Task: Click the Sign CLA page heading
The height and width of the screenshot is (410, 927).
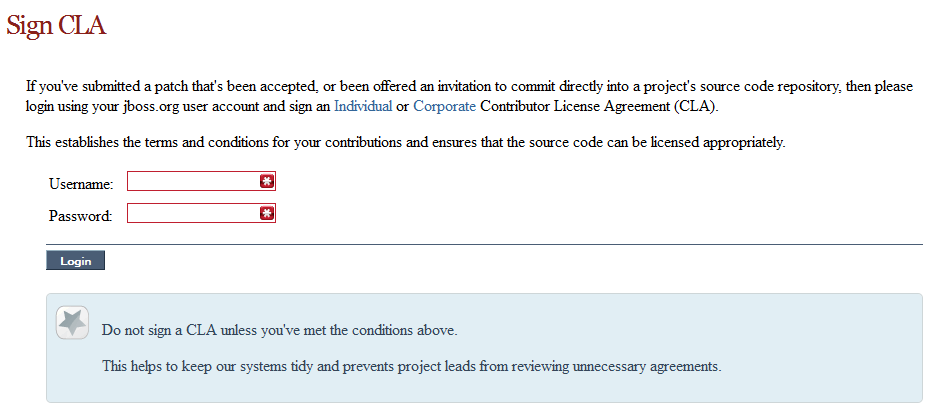Action: click(x=56, y=26)
